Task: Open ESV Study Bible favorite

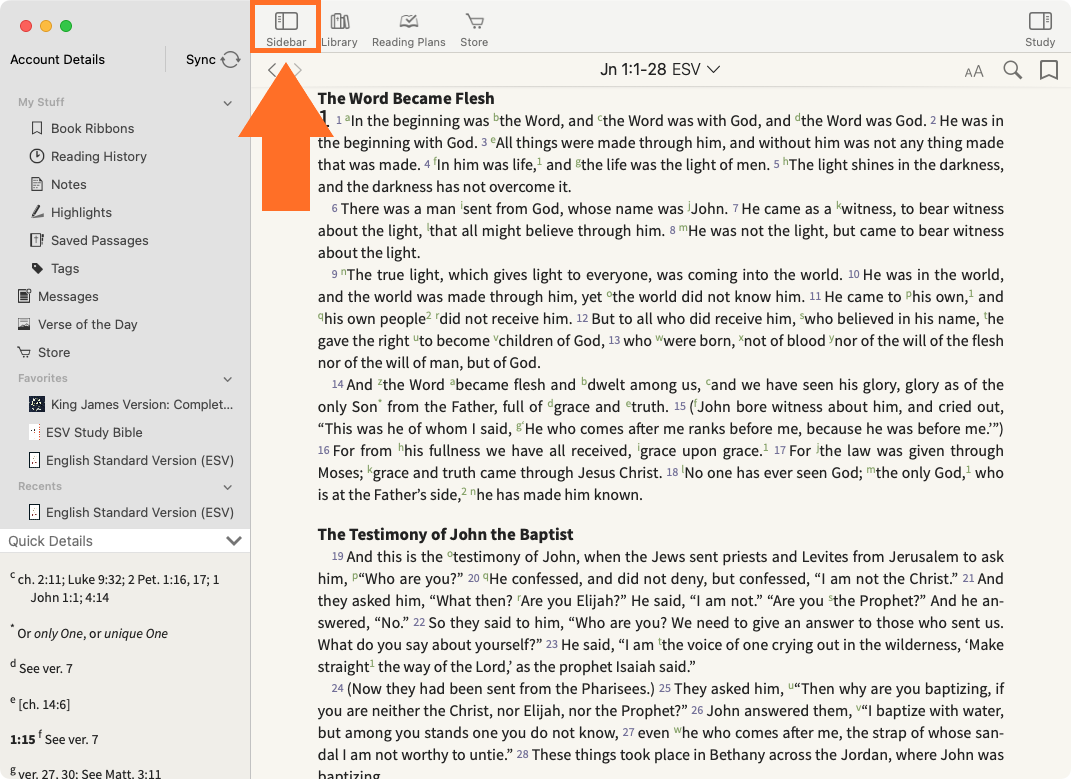Action: coord(94,433)
